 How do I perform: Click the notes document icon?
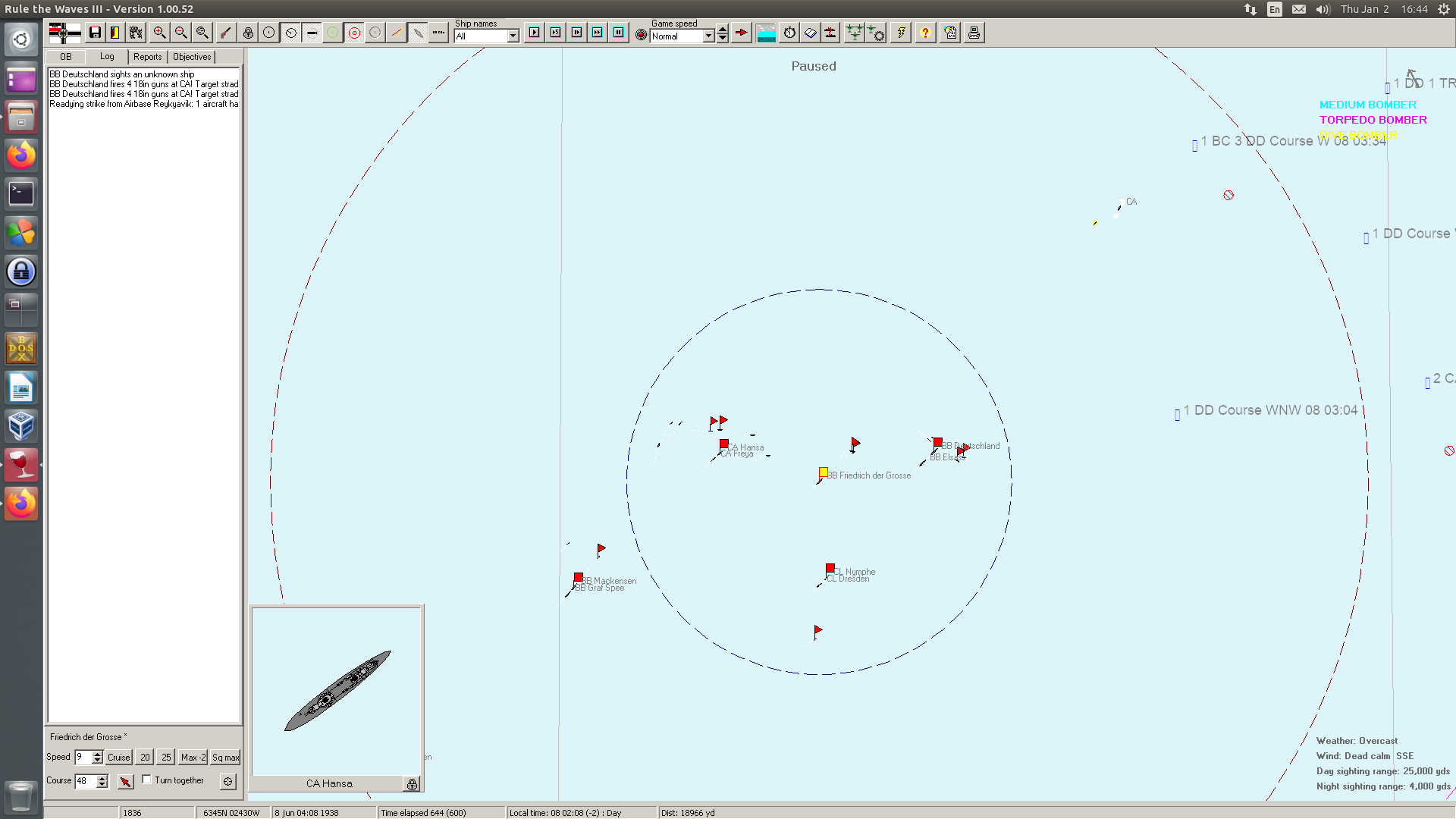950,33
